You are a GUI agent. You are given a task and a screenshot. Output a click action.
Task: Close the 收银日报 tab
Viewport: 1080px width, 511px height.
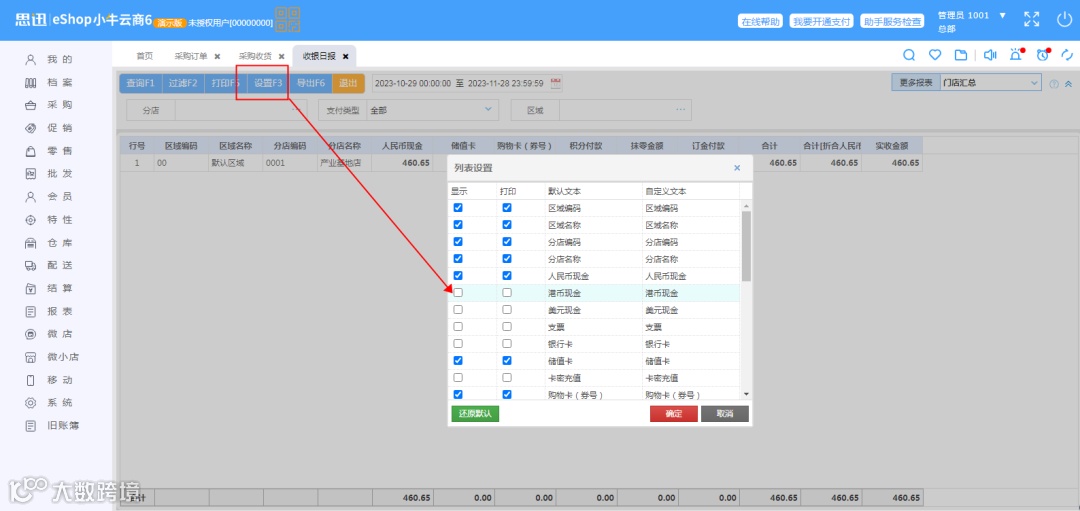(346, 56)
